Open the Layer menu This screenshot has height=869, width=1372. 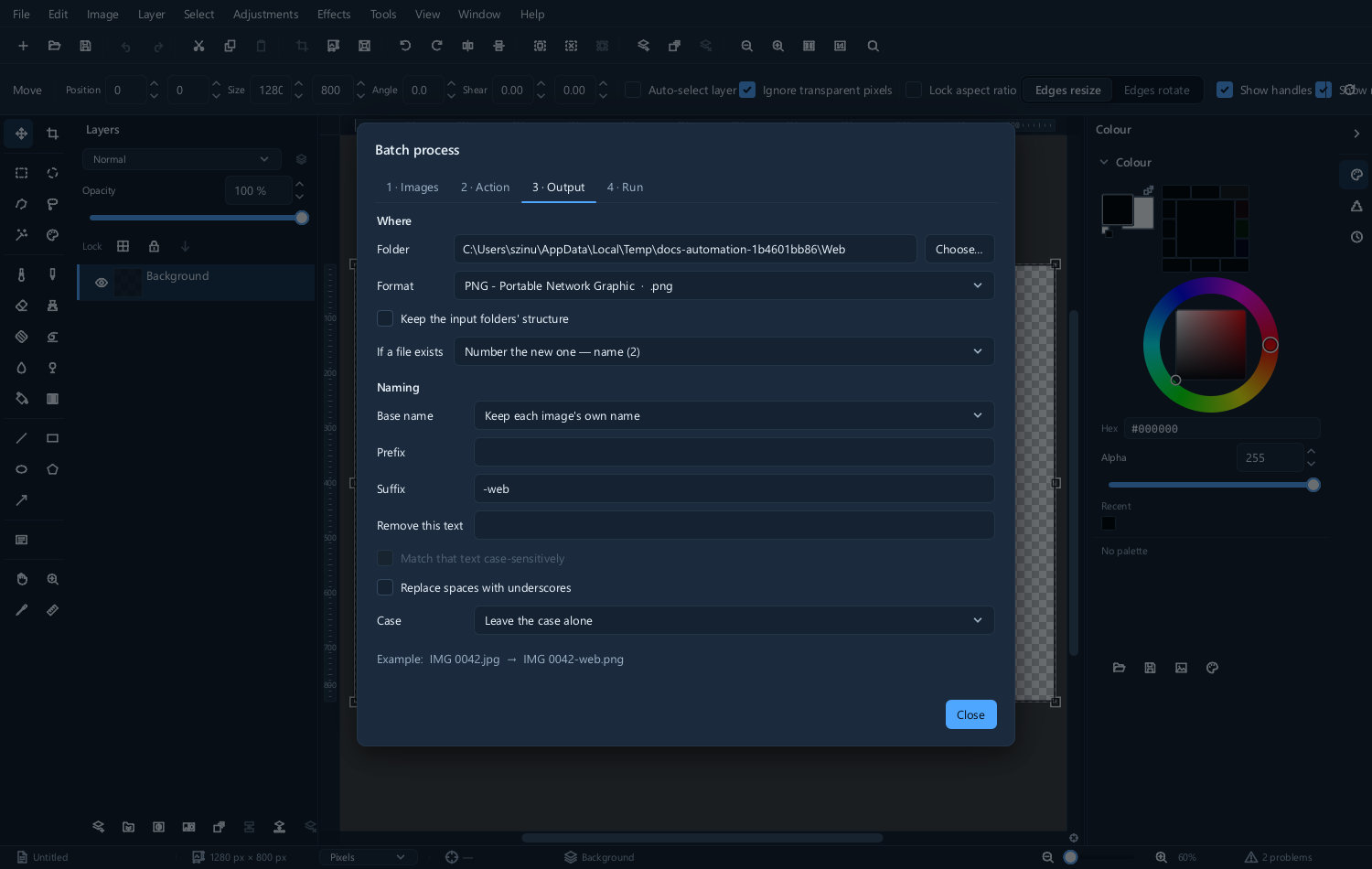tap(151, 14)
